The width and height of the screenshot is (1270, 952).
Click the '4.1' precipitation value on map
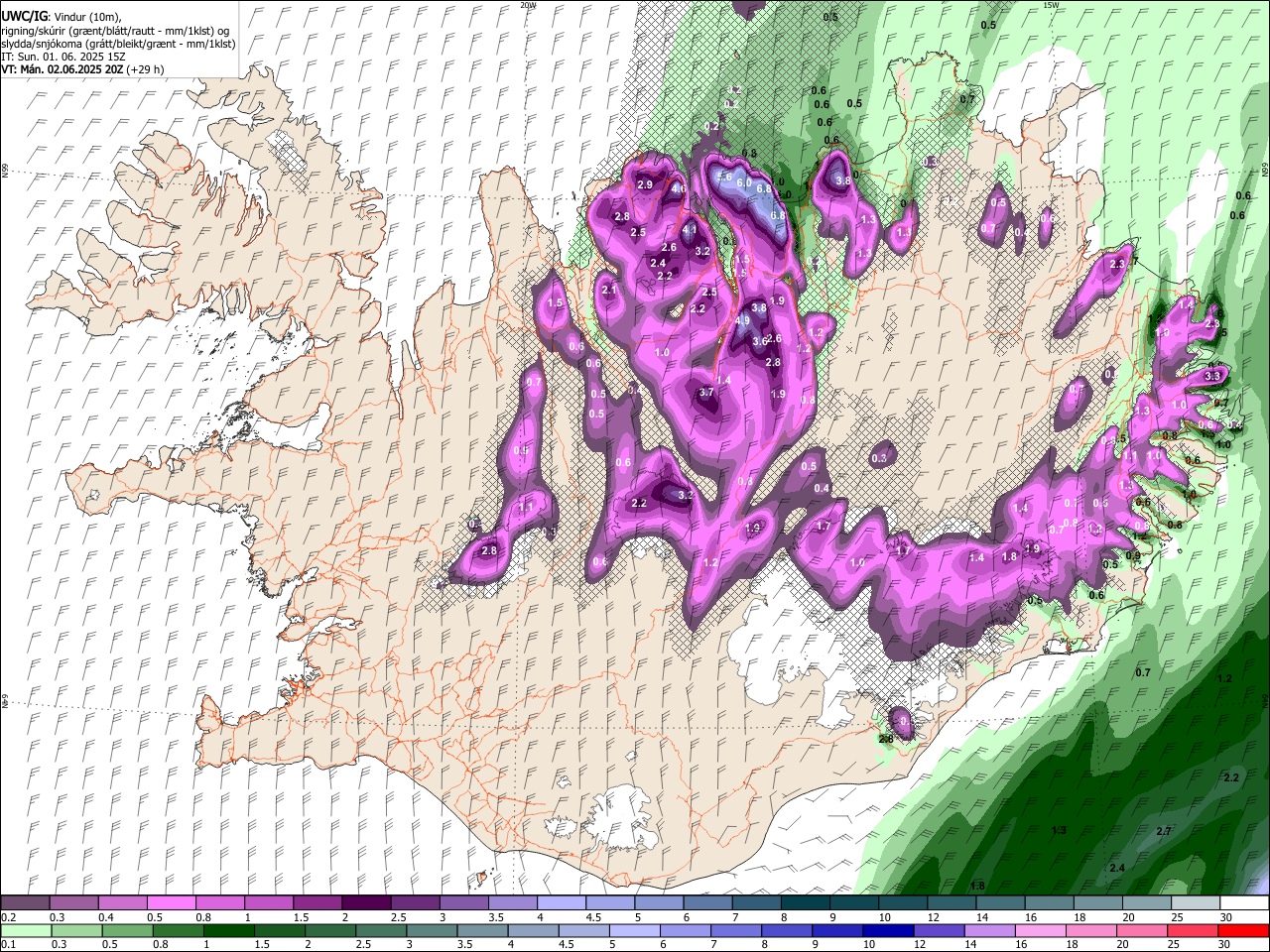690,229
